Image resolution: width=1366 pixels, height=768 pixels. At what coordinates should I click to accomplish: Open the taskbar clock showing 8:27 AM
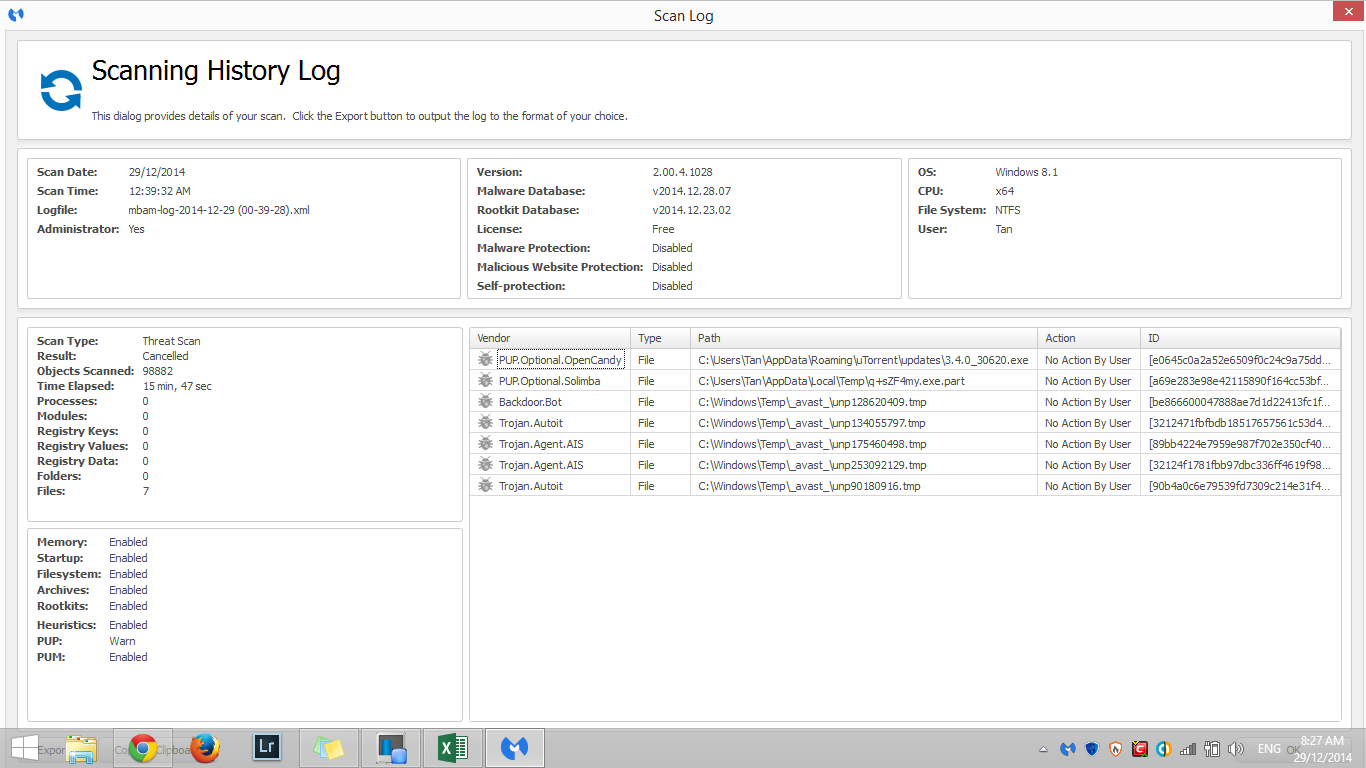pyautogui.click(x=1322, y=748)
